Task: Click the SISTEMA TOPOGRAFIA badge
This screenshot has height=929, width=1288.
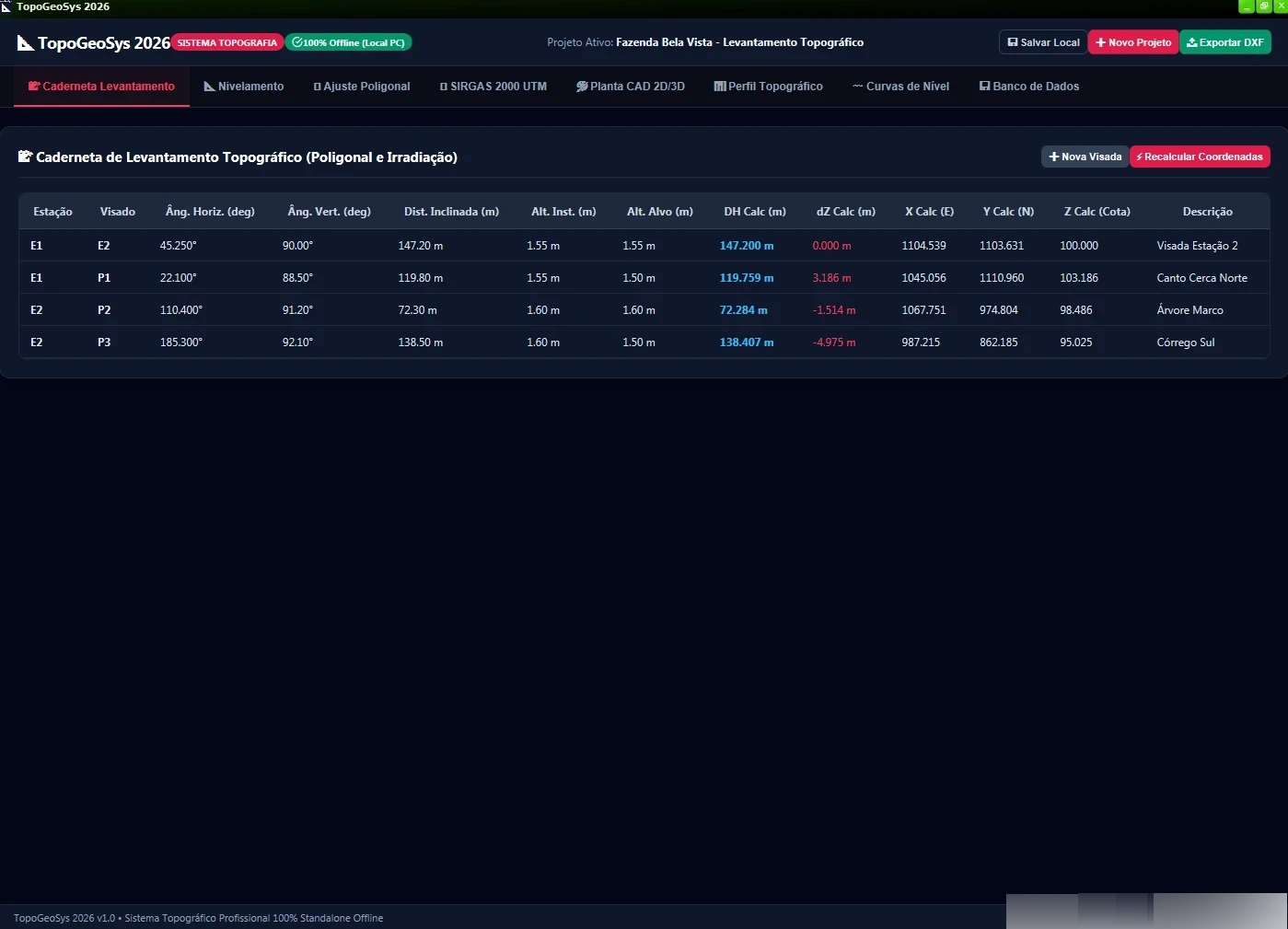Action: (x=227, y=42)
